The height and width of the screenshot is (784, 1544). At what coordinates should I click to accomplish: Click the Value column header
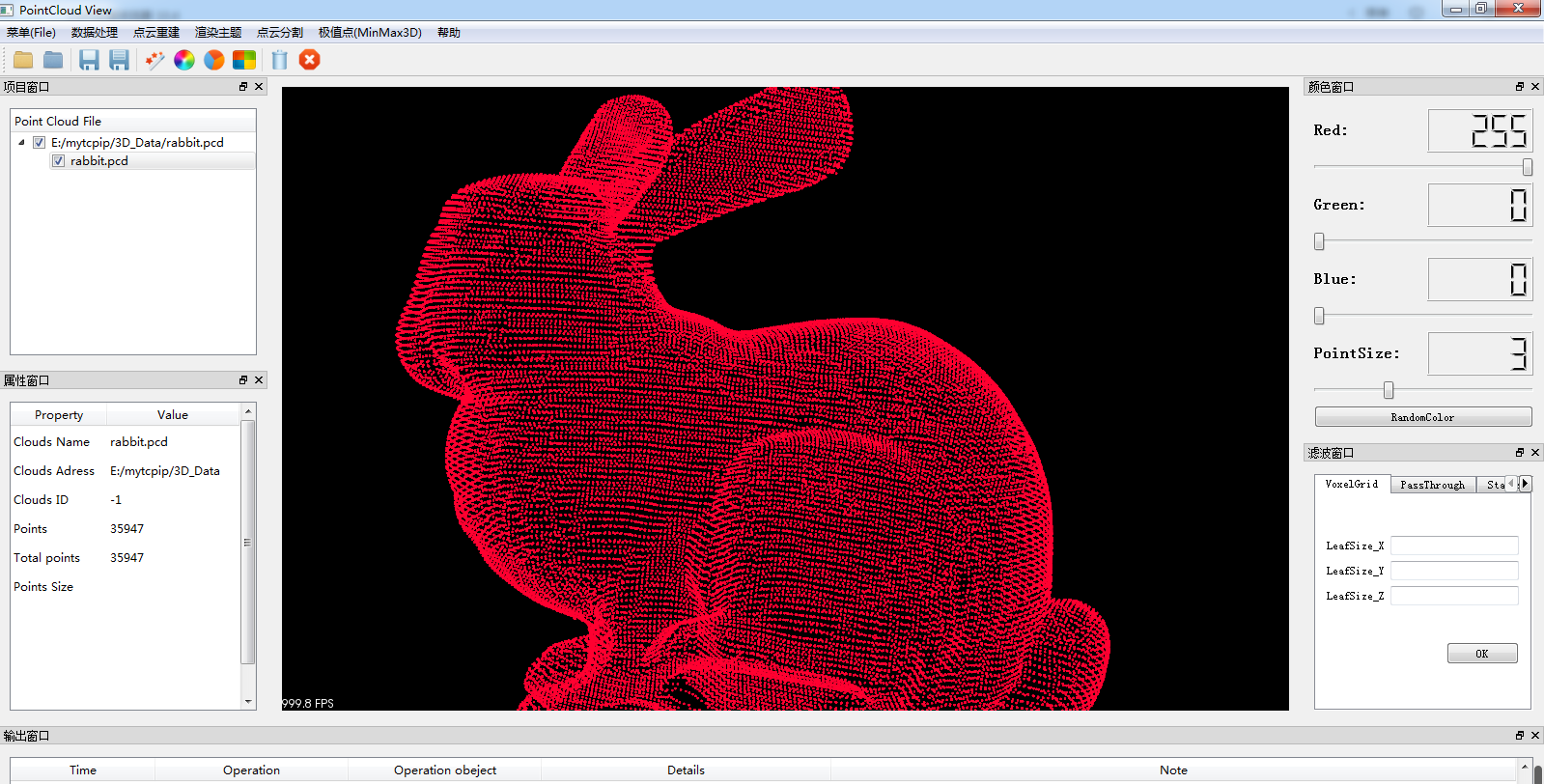(x=173, y=415)
